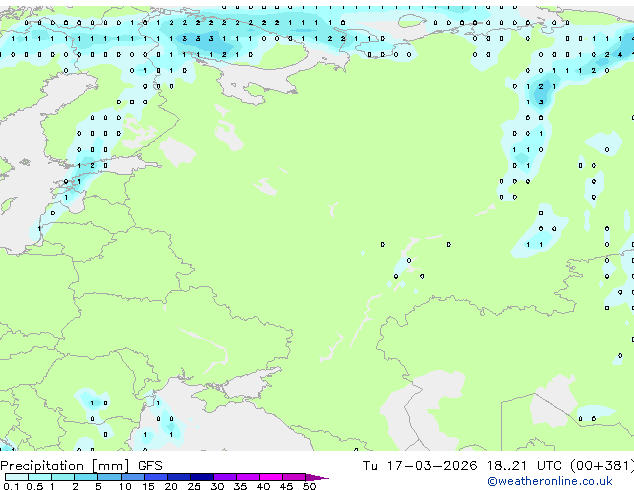Click the legend arrow tip above 50 mm

(x=317, y=477)
